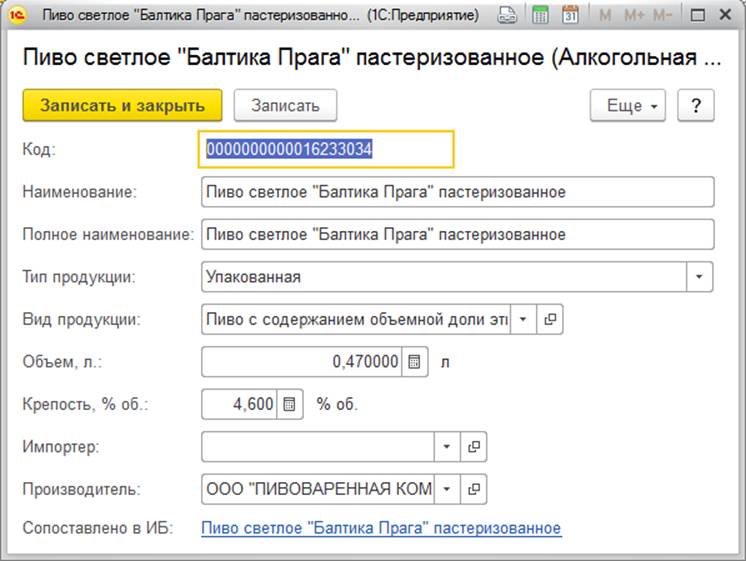The image size is (746, 561).
Task: Click the print icon in title bar
Action: (509, 16)
